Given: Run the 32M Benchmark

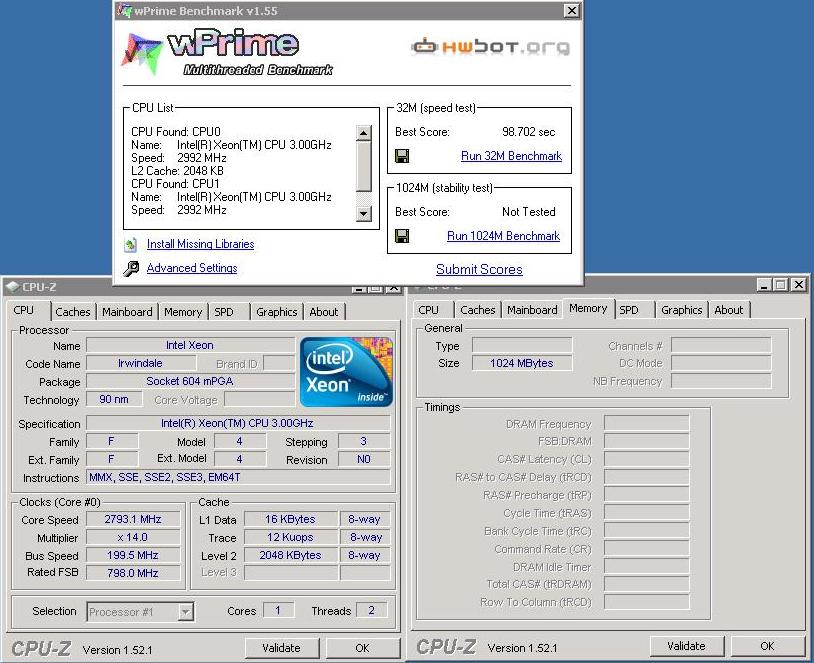Looking at the screenshot, I should (x=511, y=156).
